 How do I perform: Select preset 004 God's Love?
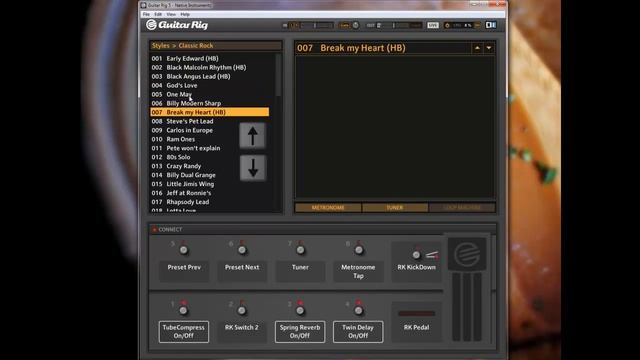210,85
